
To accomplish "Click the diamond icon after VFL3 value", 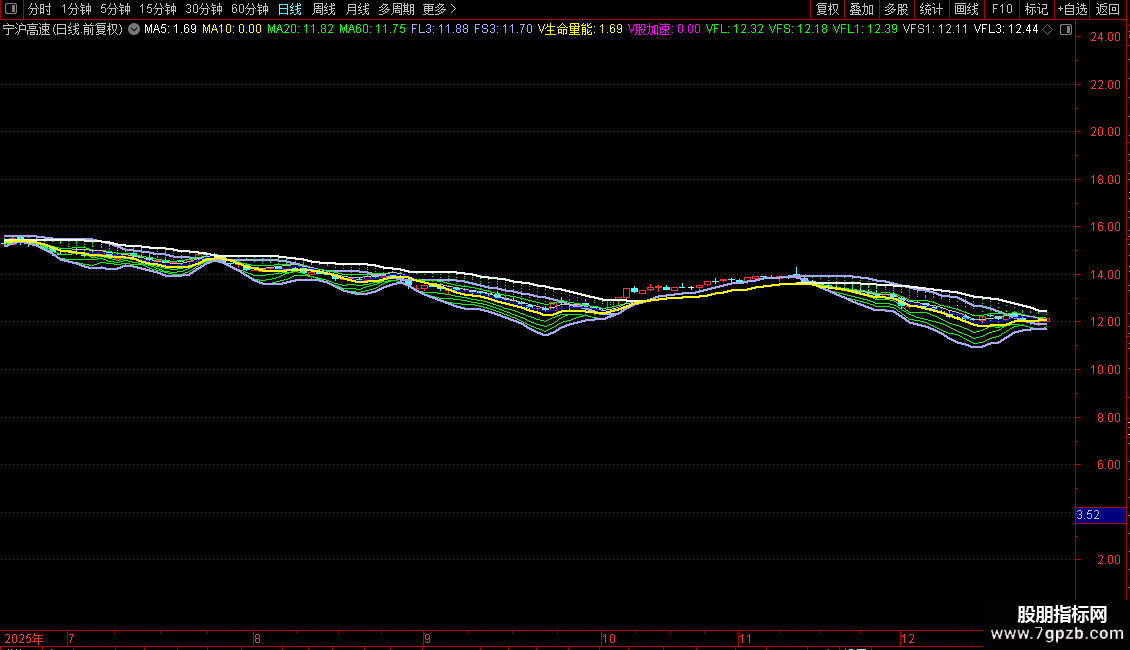I will coord(1047,29).
